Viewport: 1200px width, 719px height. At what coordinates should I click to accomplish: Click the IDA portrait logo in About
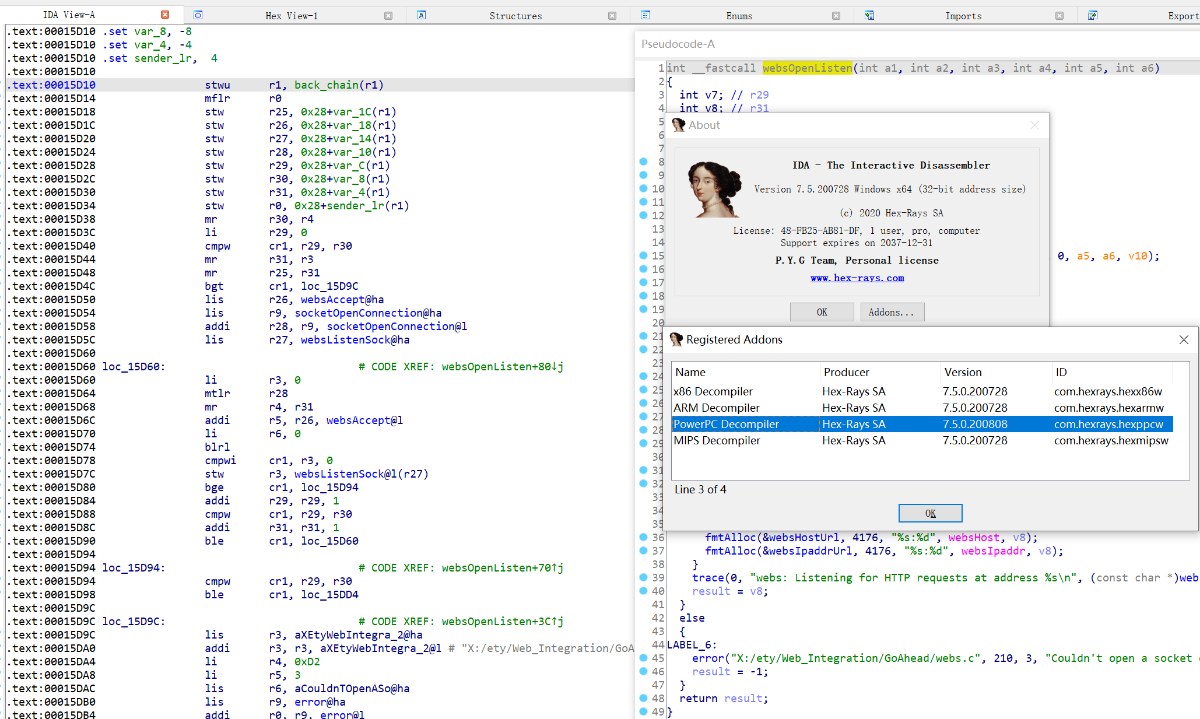(713, 189)
